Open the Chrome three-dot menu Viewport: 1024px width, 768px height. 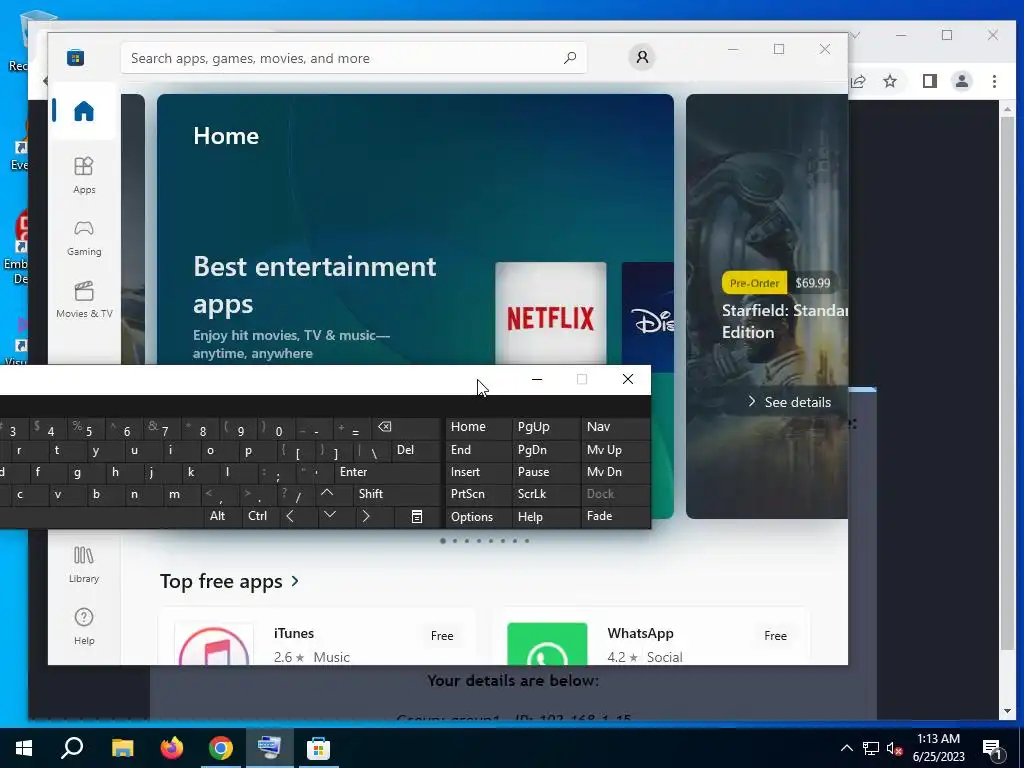click(994, 81)
